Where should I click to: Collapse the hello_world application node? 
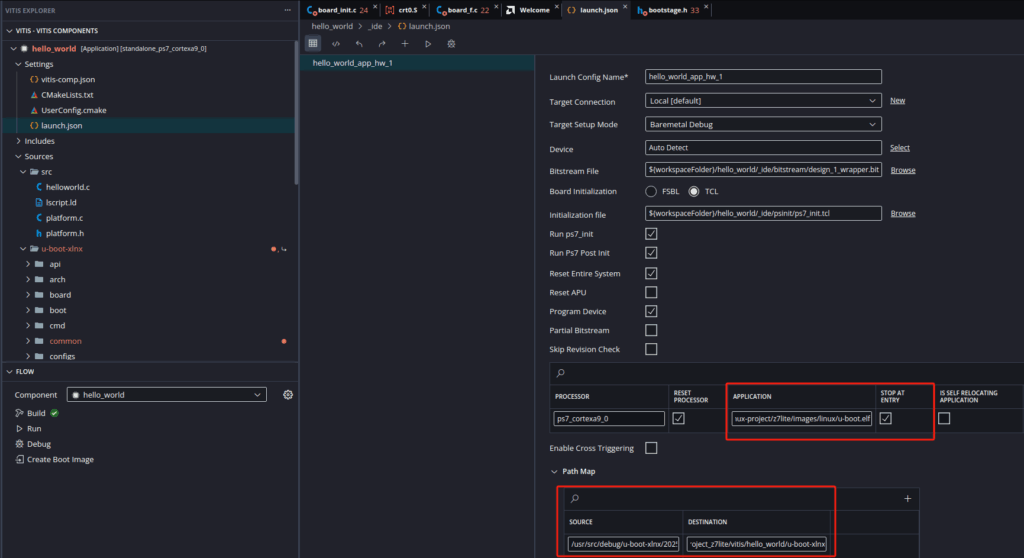[x=14, y=48]
